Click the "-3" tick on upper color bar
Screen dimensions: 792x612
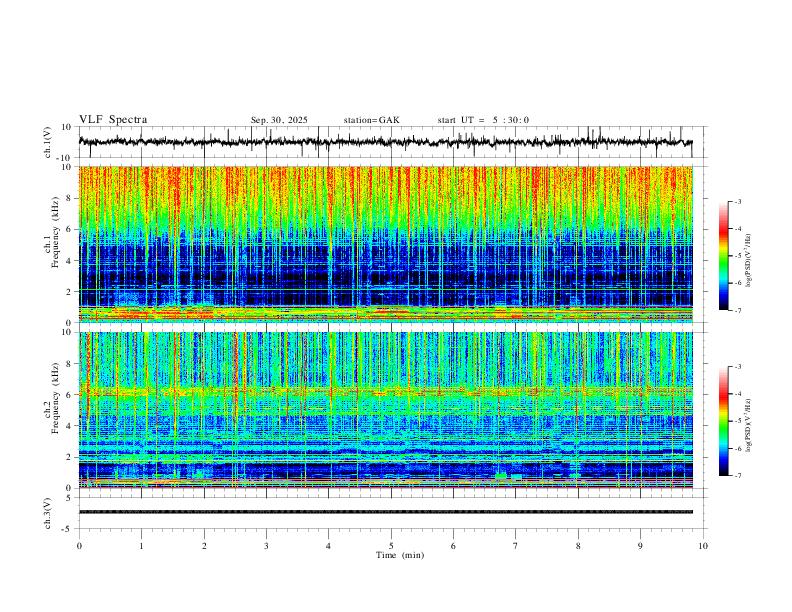(x=737, y=201)
